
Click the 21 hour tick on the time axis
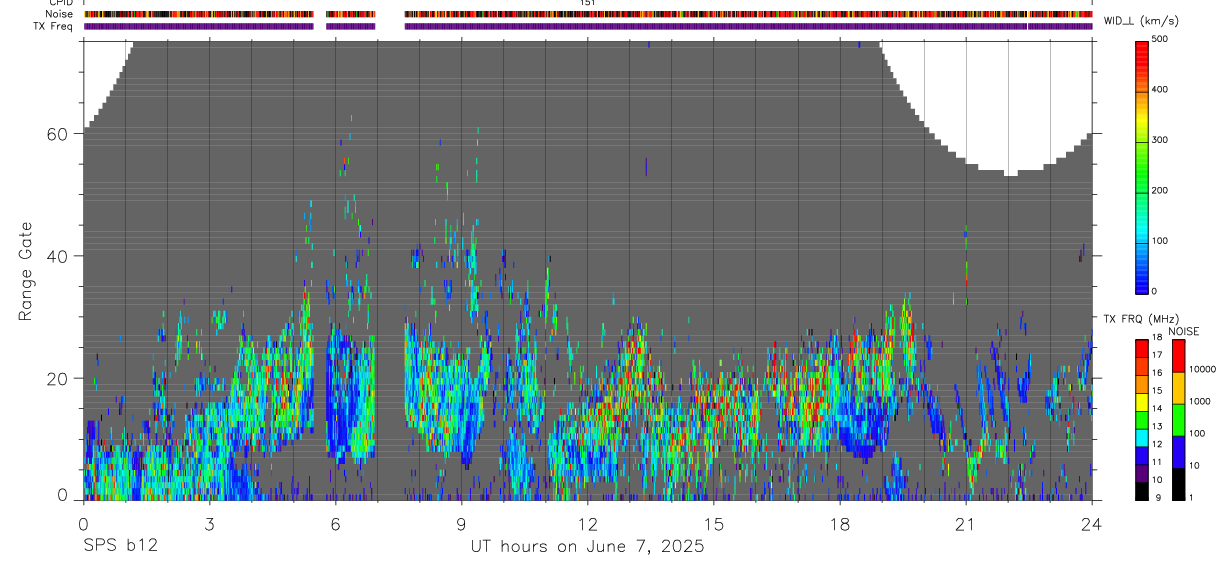coord(966,522)
